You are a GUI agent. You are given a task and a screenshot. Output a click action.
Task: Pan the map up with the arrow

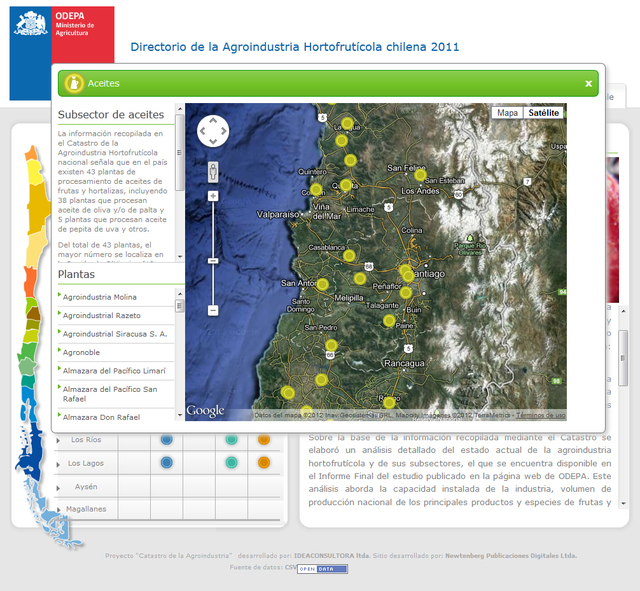(213, 120)
